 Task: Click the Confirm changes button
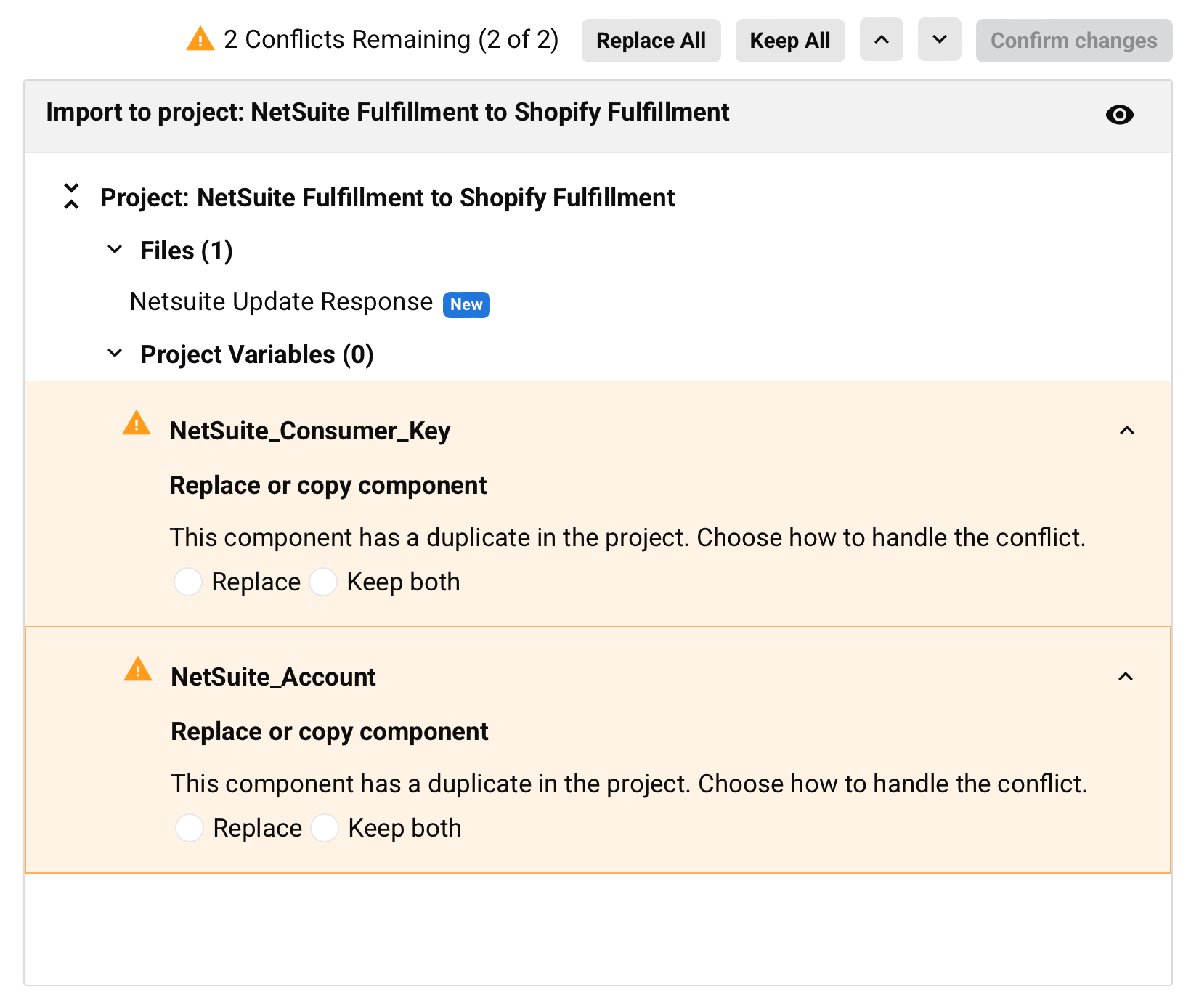1073,40
